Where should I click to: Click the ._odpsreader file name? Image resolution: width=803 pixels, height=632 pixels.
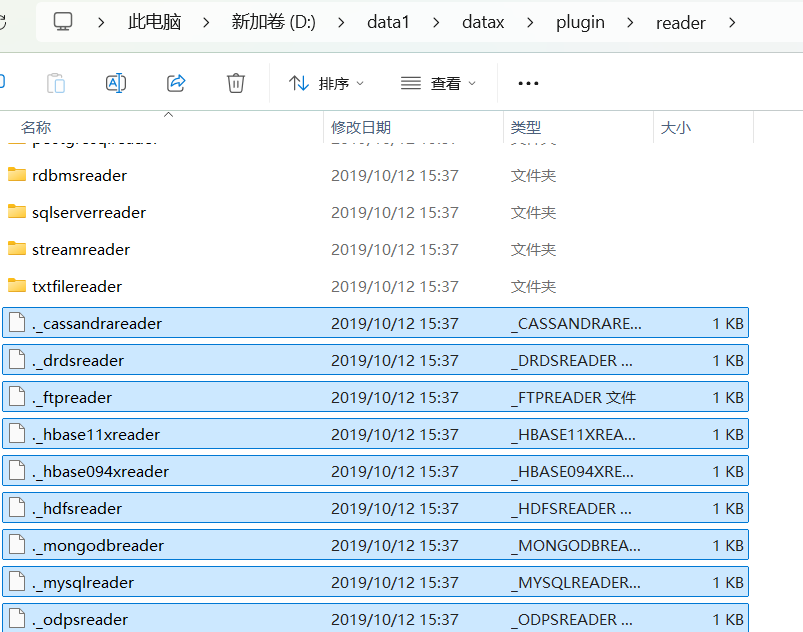80,619
